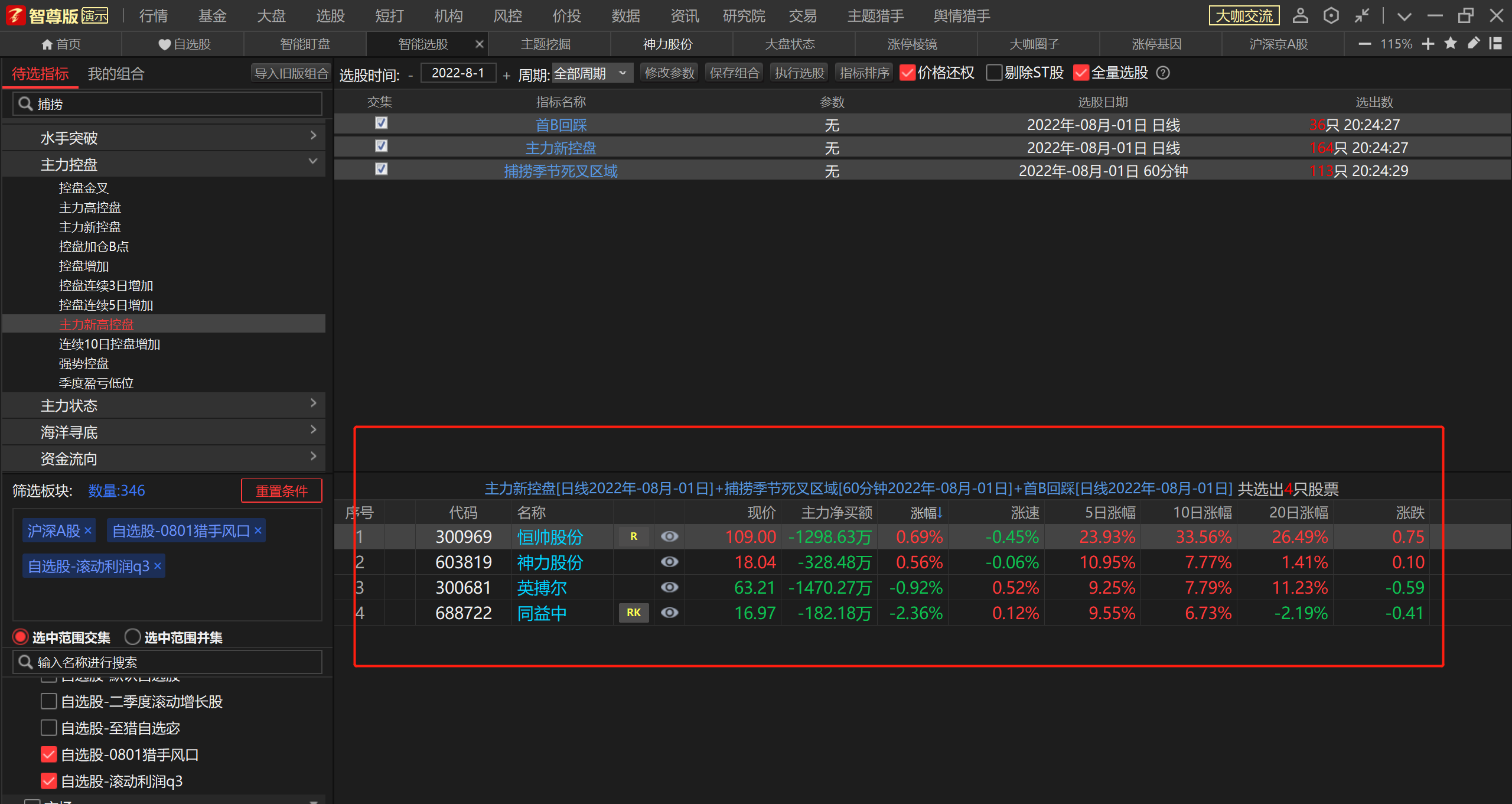The height and width of the screenshot is (804, 1512).
Task: Open the title bar dropdown chevron
Action: [1405, 17]
